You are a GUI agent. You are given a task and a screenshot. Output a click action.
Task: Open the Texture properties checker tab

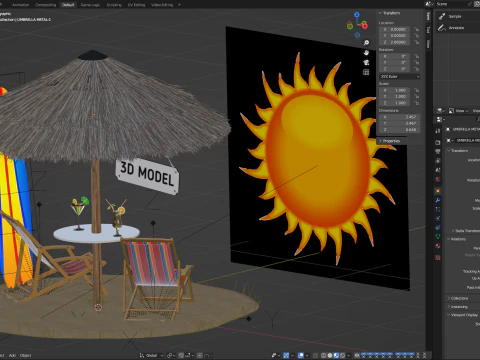pyautogui.click(x=438, y=257)
